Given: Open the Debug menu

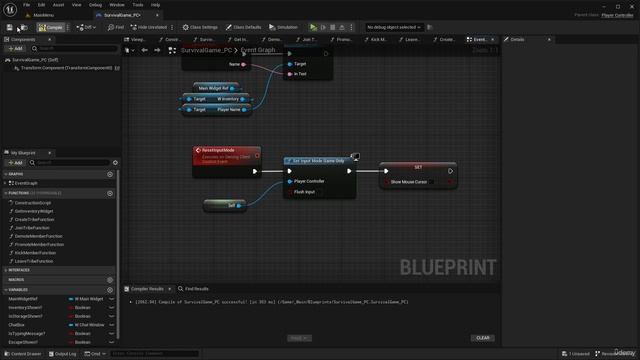Looking at the screenshot, I should click(x=95, y=5).
